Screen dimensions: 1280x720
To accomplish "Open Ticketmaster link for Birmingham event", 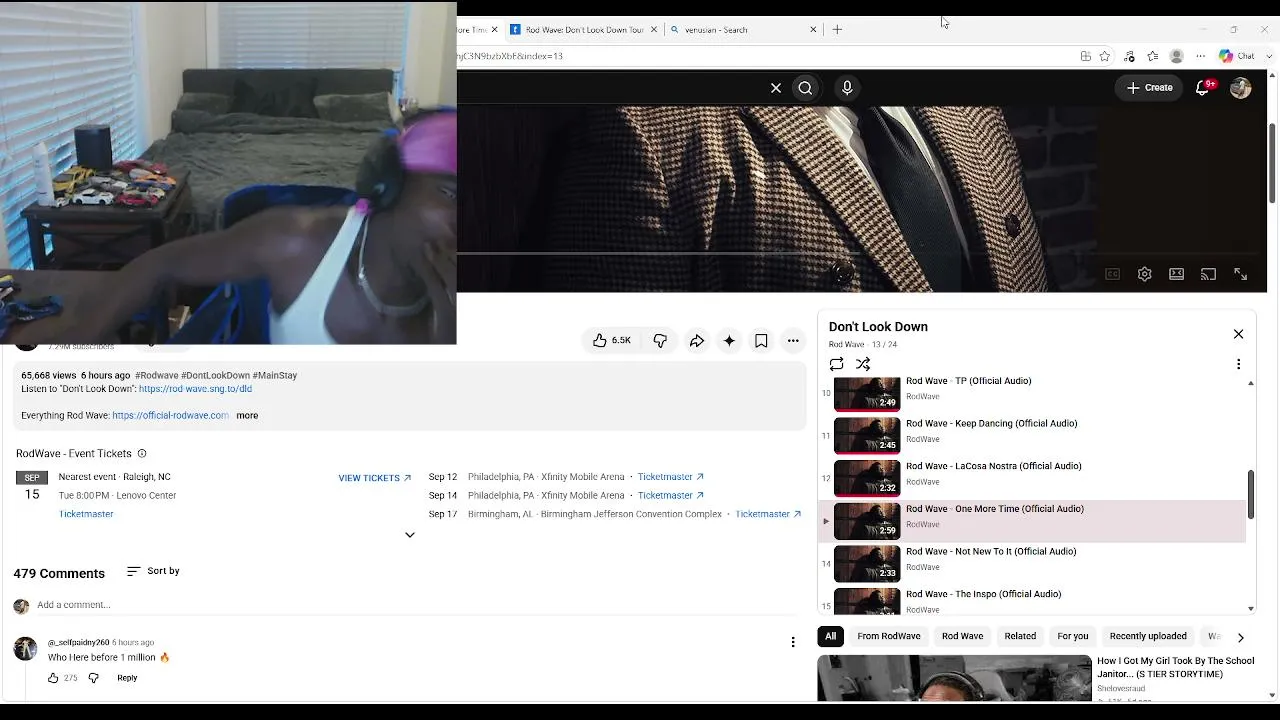I will (x=768, y=514).
